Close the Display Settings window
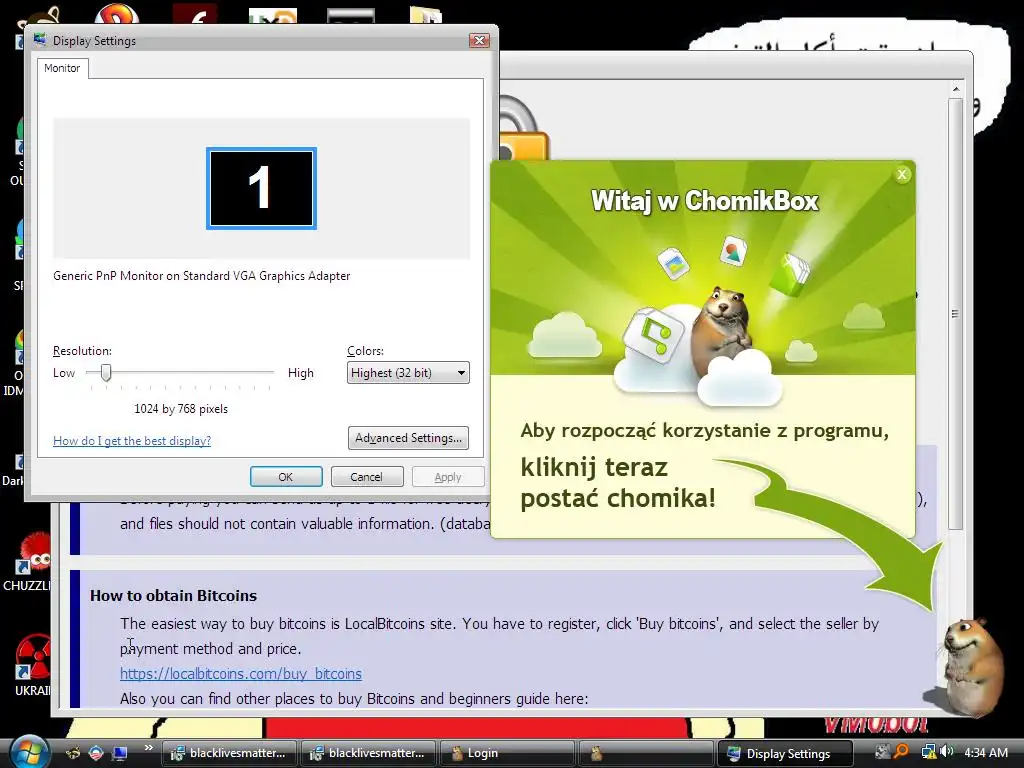The width and height of the screenshot is (1024, 768). click(x=479, y=40)
